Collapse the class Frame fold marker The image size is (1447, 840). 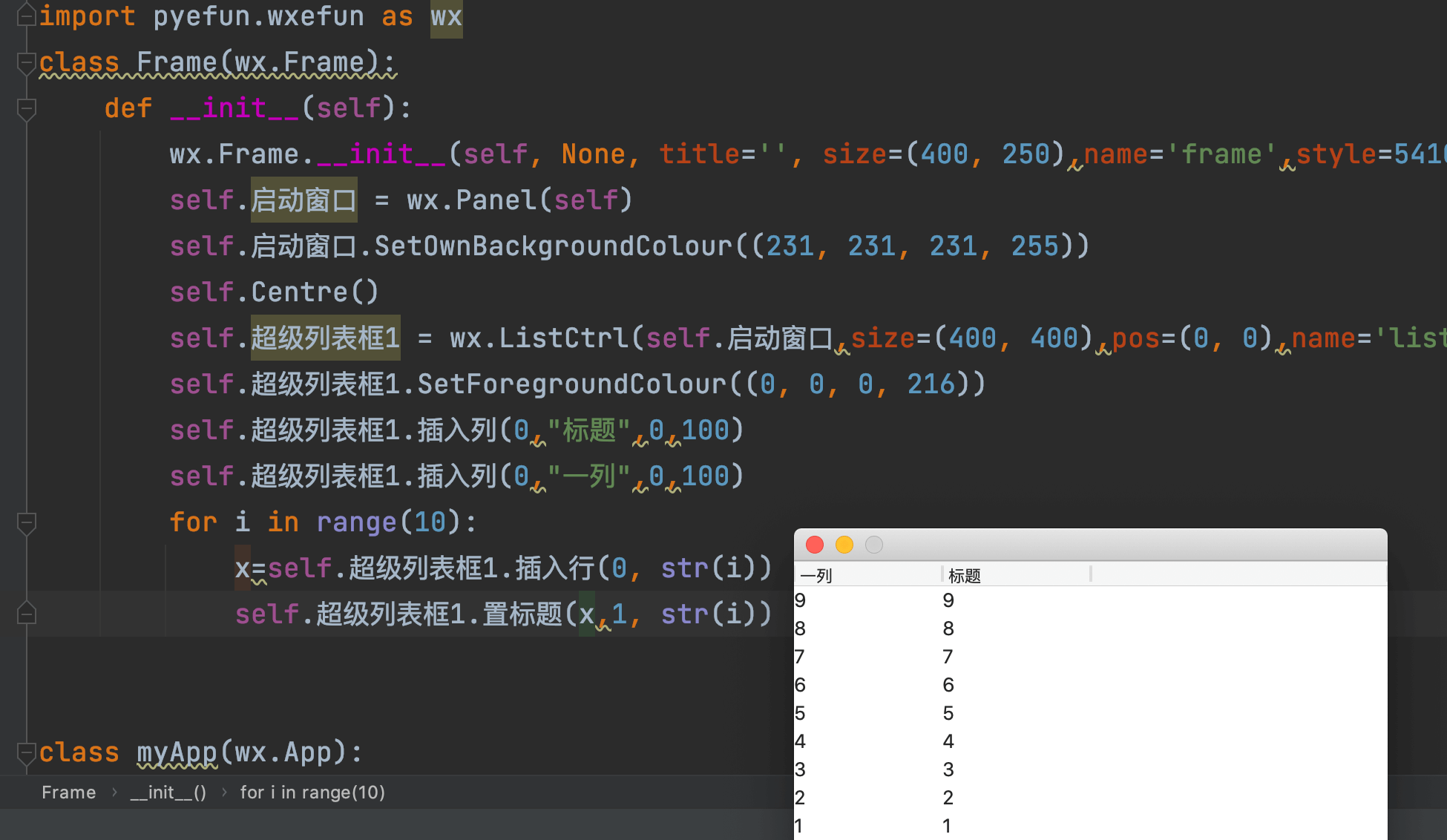[27, 63]
